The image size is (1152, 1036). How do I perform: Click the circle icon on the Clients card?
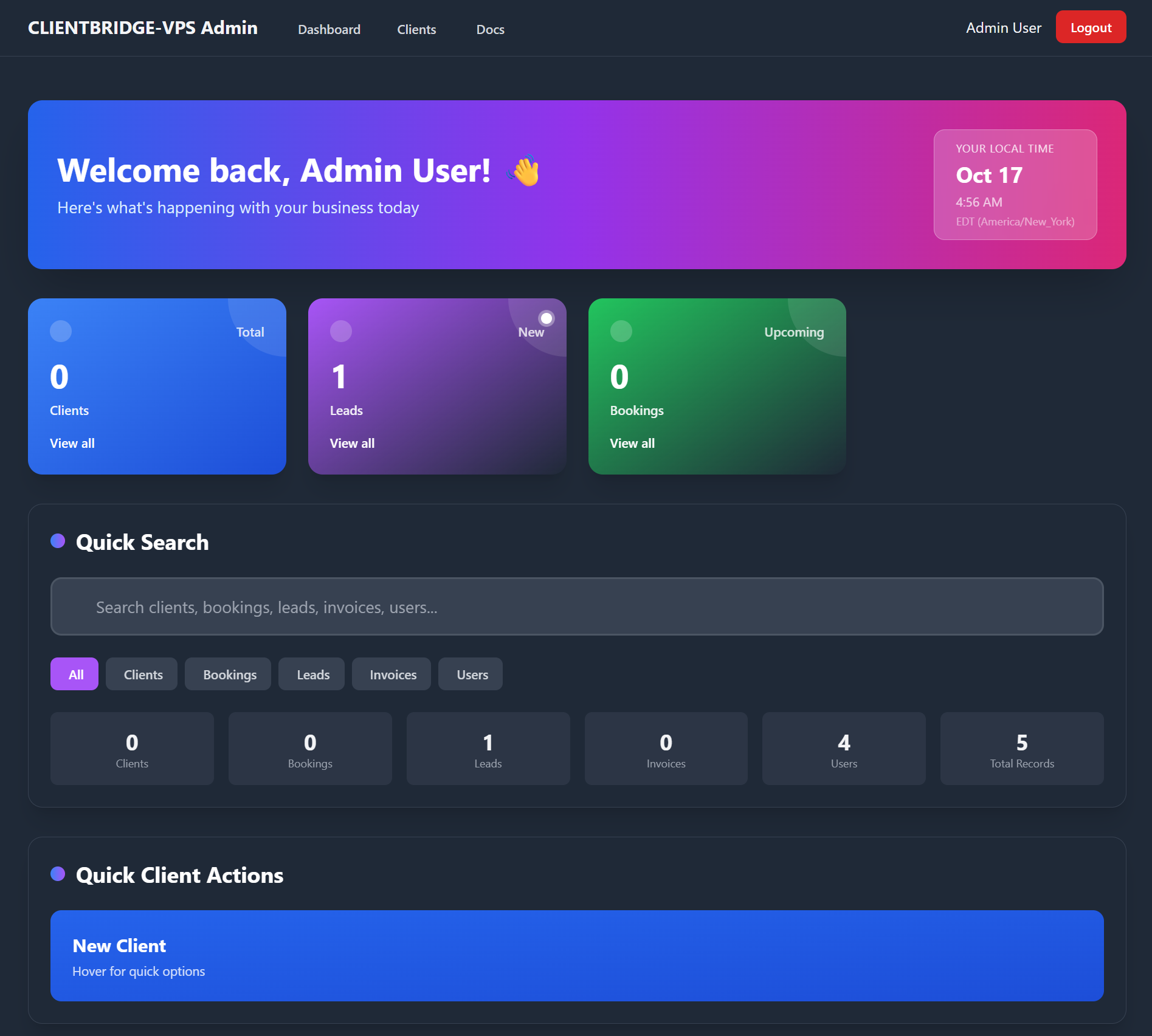point(60,331)
